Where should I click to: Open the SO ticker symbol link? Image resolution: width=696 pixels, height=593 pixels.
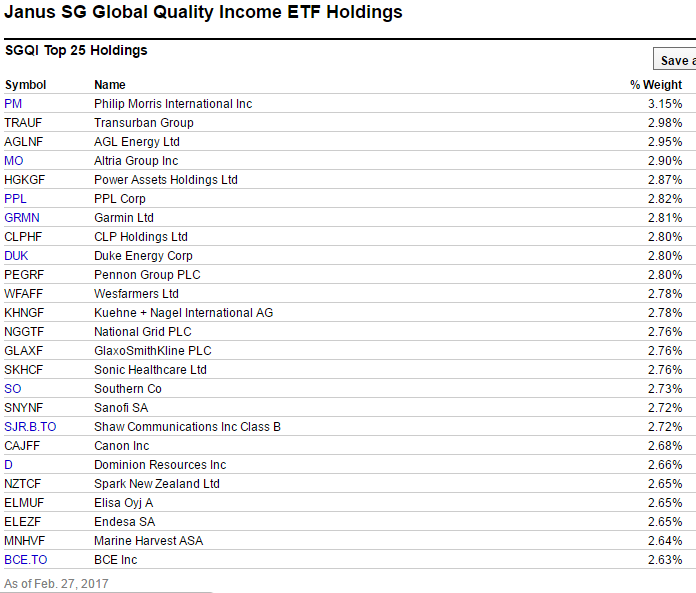pyautogui.click(x=13, y=389)
